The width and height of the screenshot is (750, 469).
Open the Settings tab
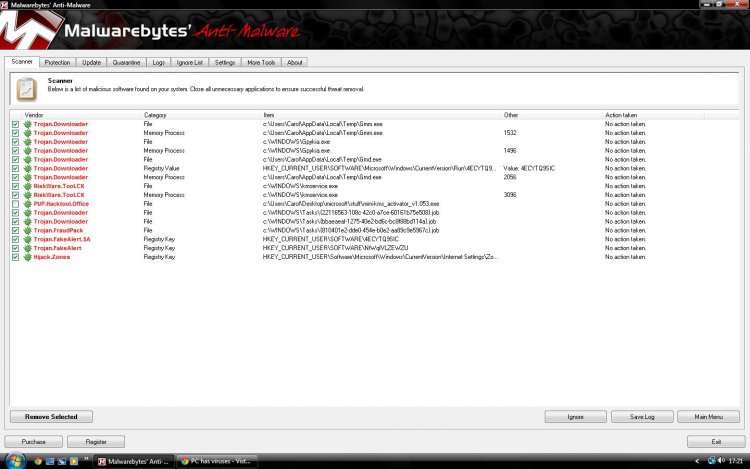(x=225, y=63)
